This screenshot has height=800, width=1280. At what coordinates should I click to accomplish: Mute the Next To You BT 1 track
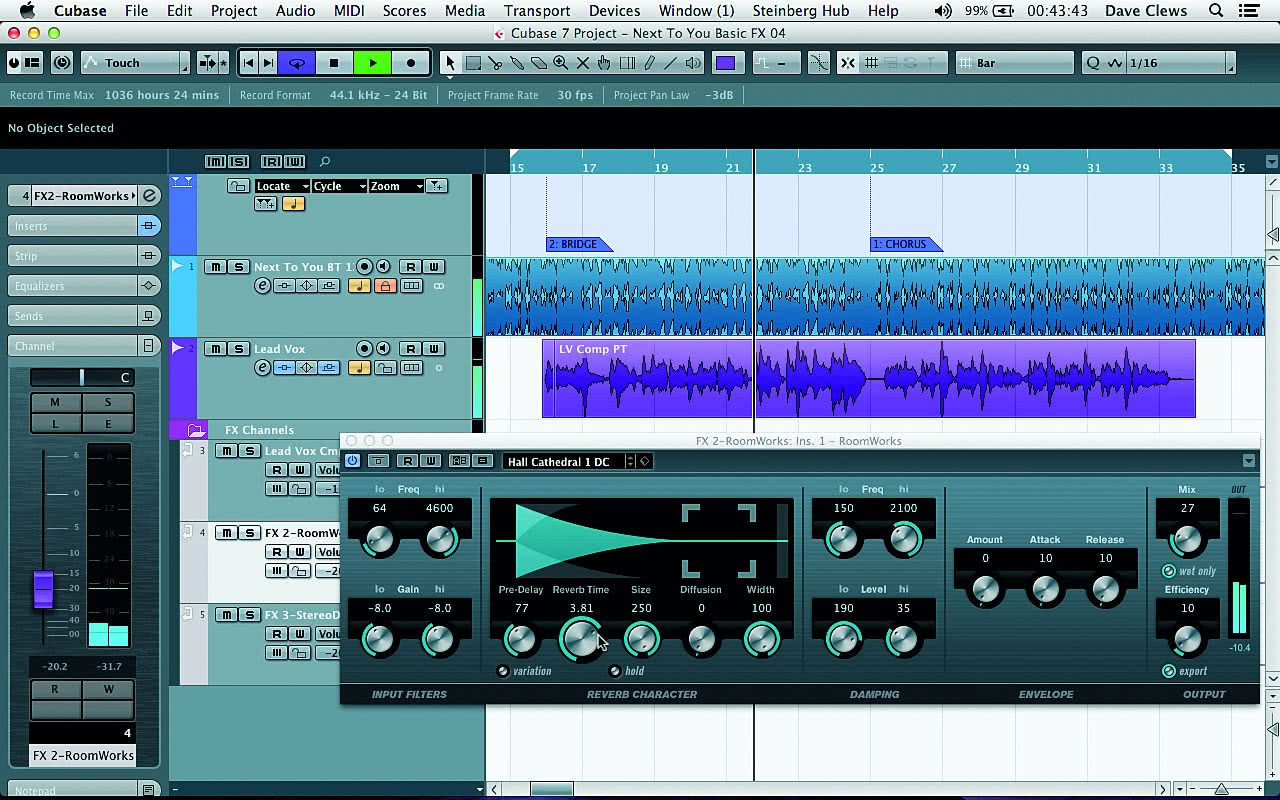point(216,267)
